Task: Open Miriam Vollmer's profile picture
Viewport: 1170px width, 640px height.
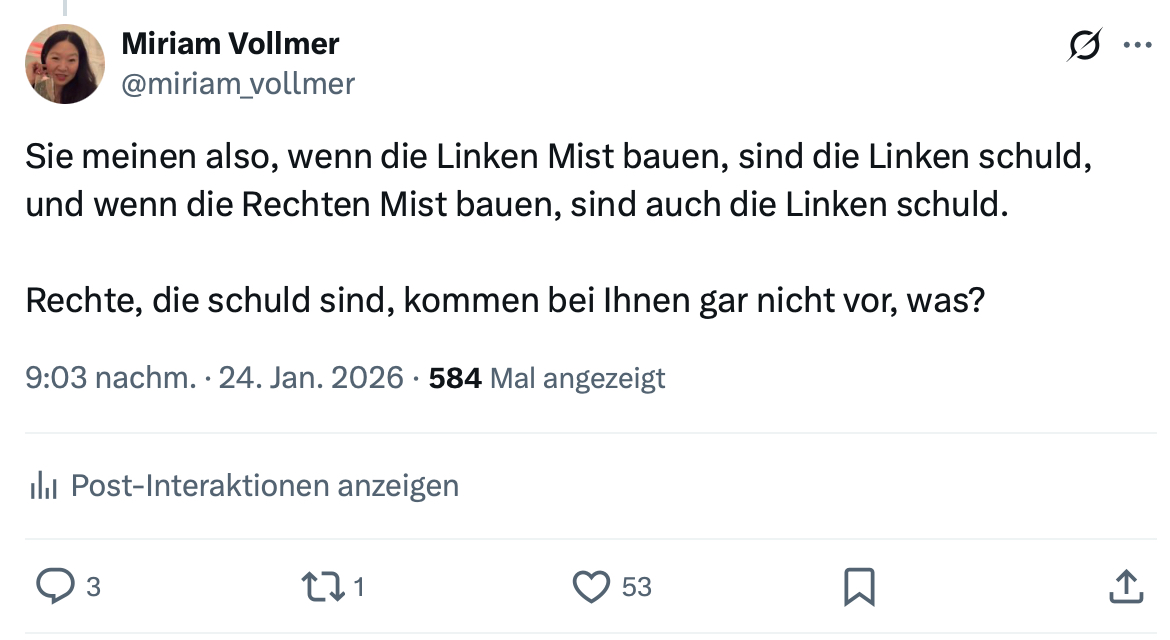Action: [x=65, y=64]
